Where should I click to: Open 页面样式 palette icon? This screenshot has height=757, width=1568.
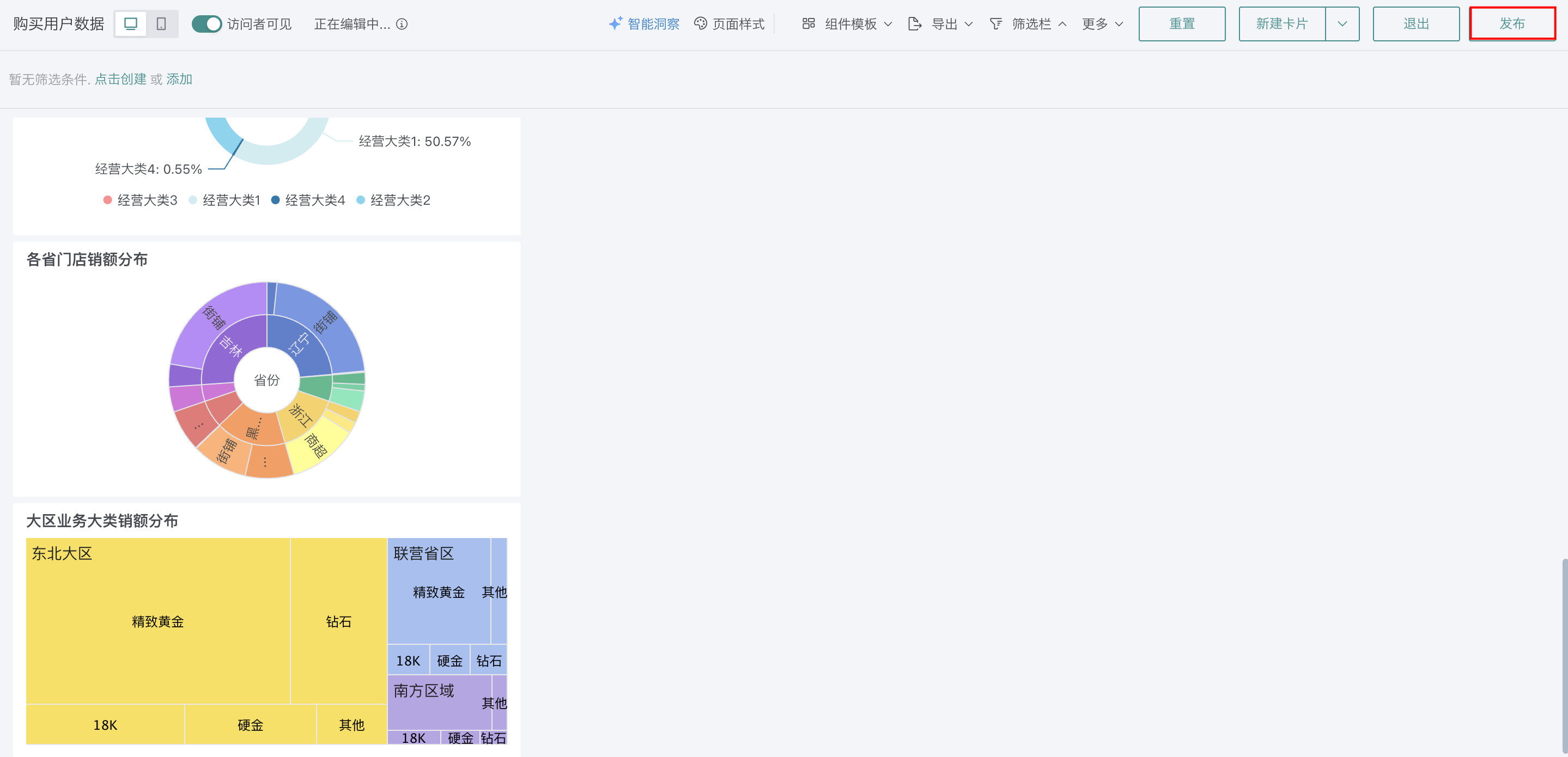[x=701, y=24]
